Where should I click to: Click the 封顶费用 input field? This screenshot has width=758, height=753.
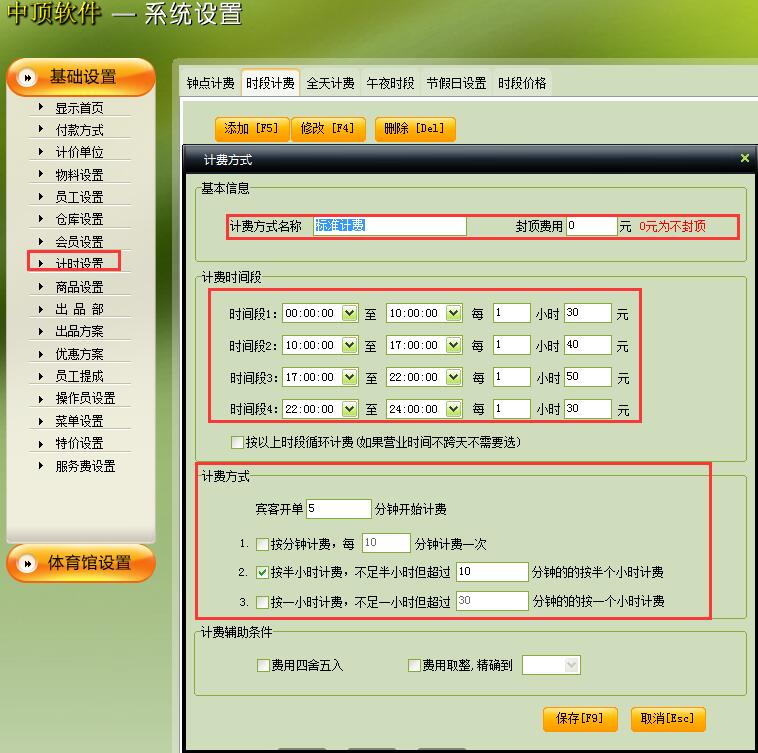click(592, 226)
